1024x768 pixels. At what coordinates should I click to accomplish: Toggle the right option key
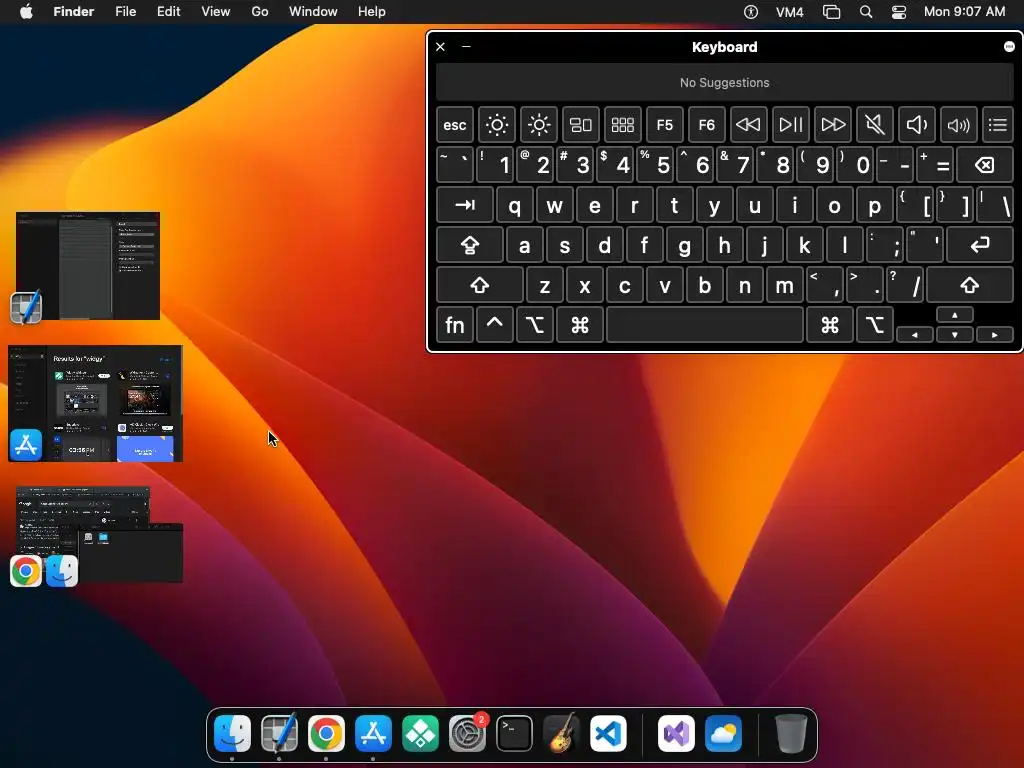click(x=875, y=325)
